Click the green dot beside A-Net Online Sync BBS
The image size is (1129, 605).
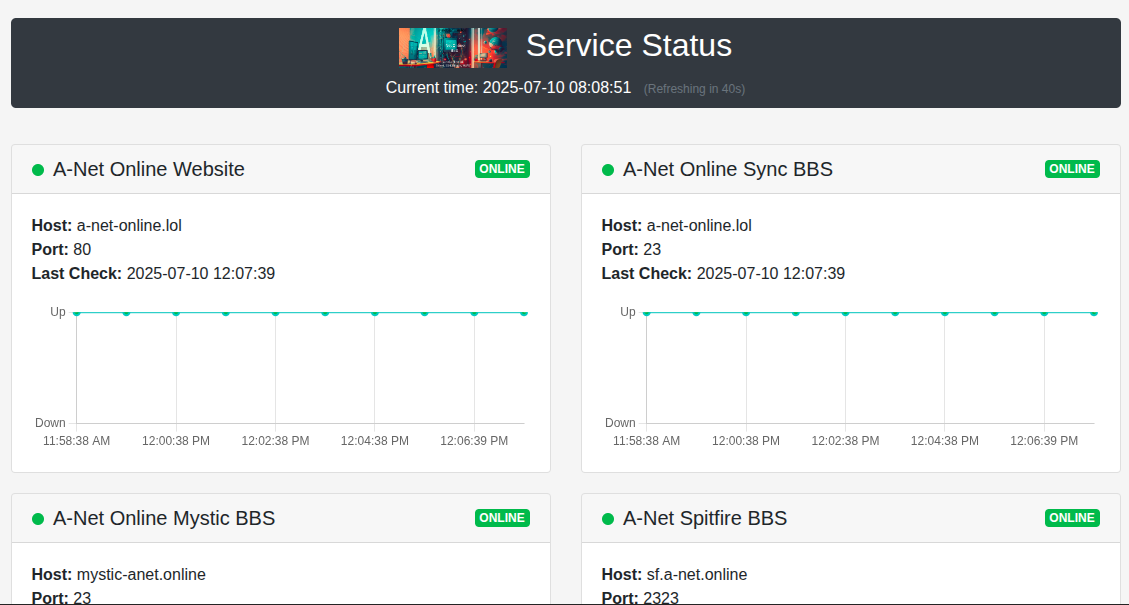click(x=608, y=170)
